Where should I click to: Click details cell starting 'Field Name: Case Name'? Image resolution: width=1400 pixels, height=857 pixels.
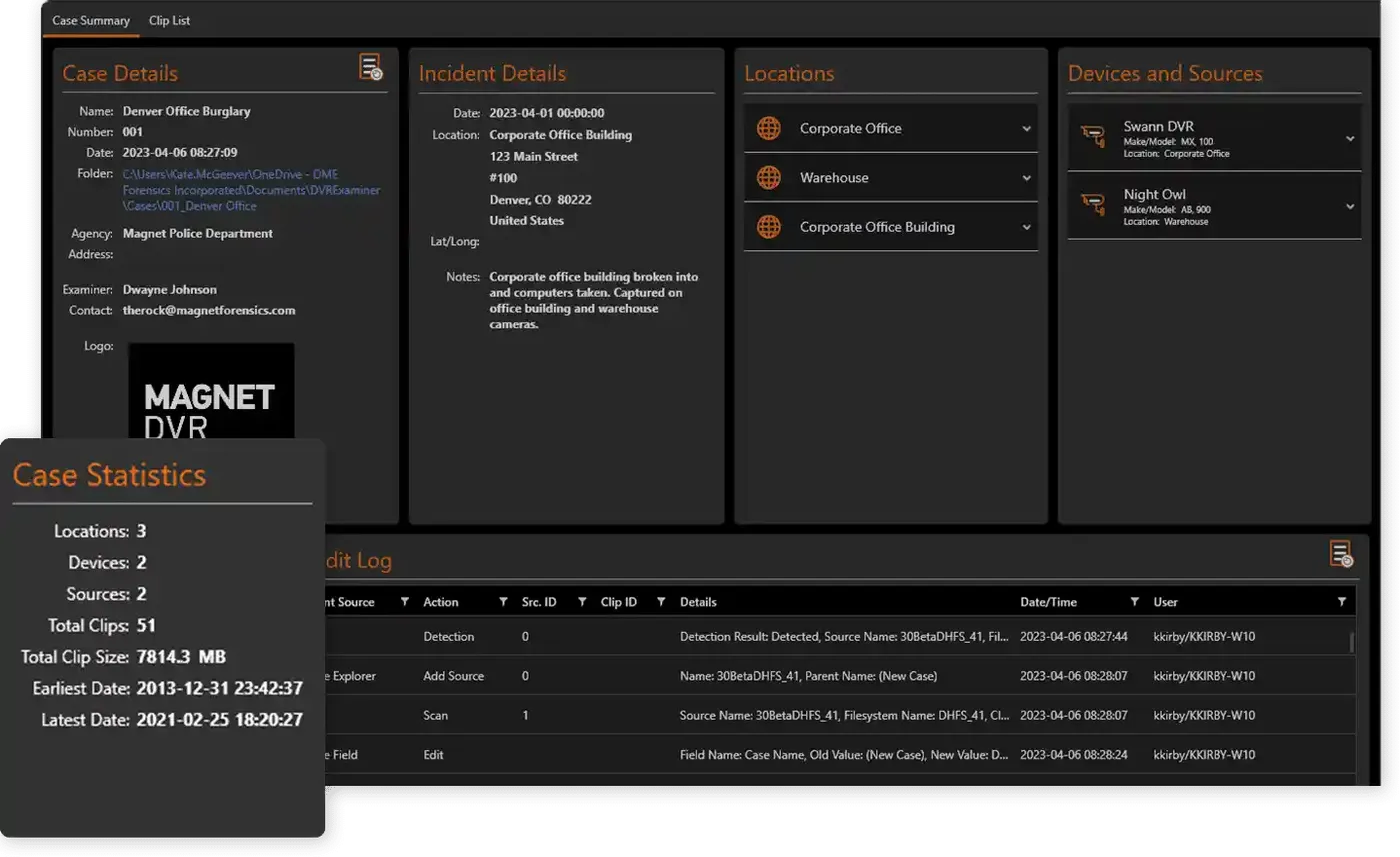point(844,755)
